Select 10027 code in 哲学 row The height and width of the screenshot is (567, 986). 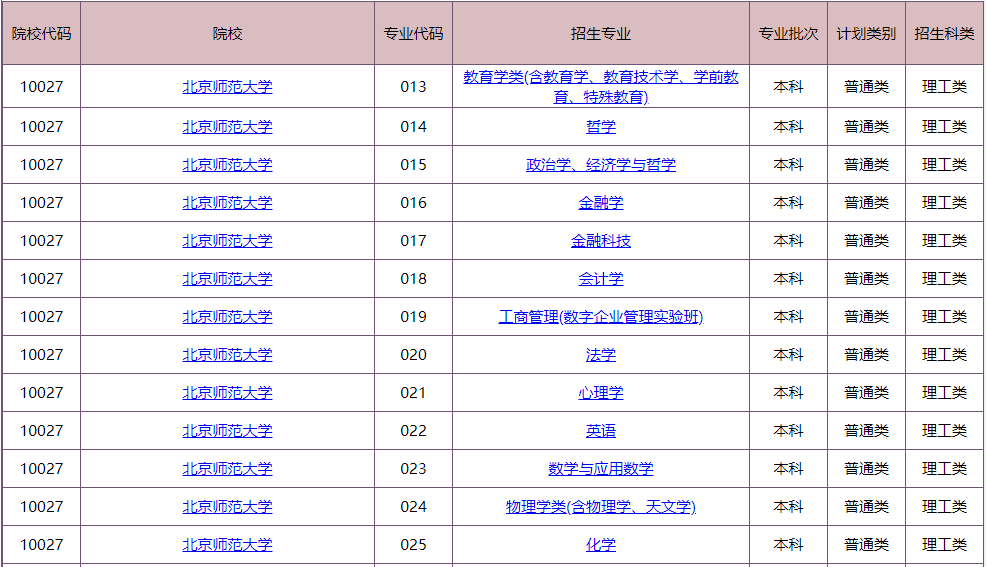coord(42,127)
